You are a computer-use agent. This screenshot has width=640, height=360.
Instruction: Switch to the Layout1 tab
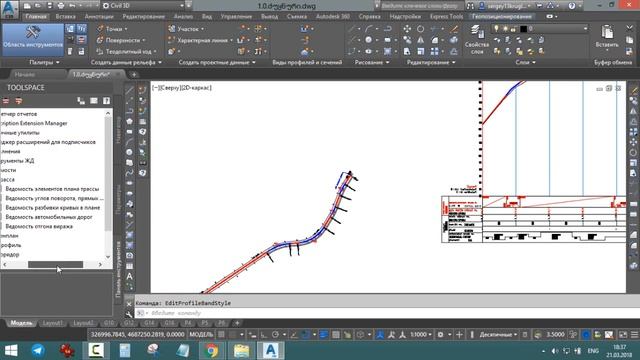pos(53,323)
